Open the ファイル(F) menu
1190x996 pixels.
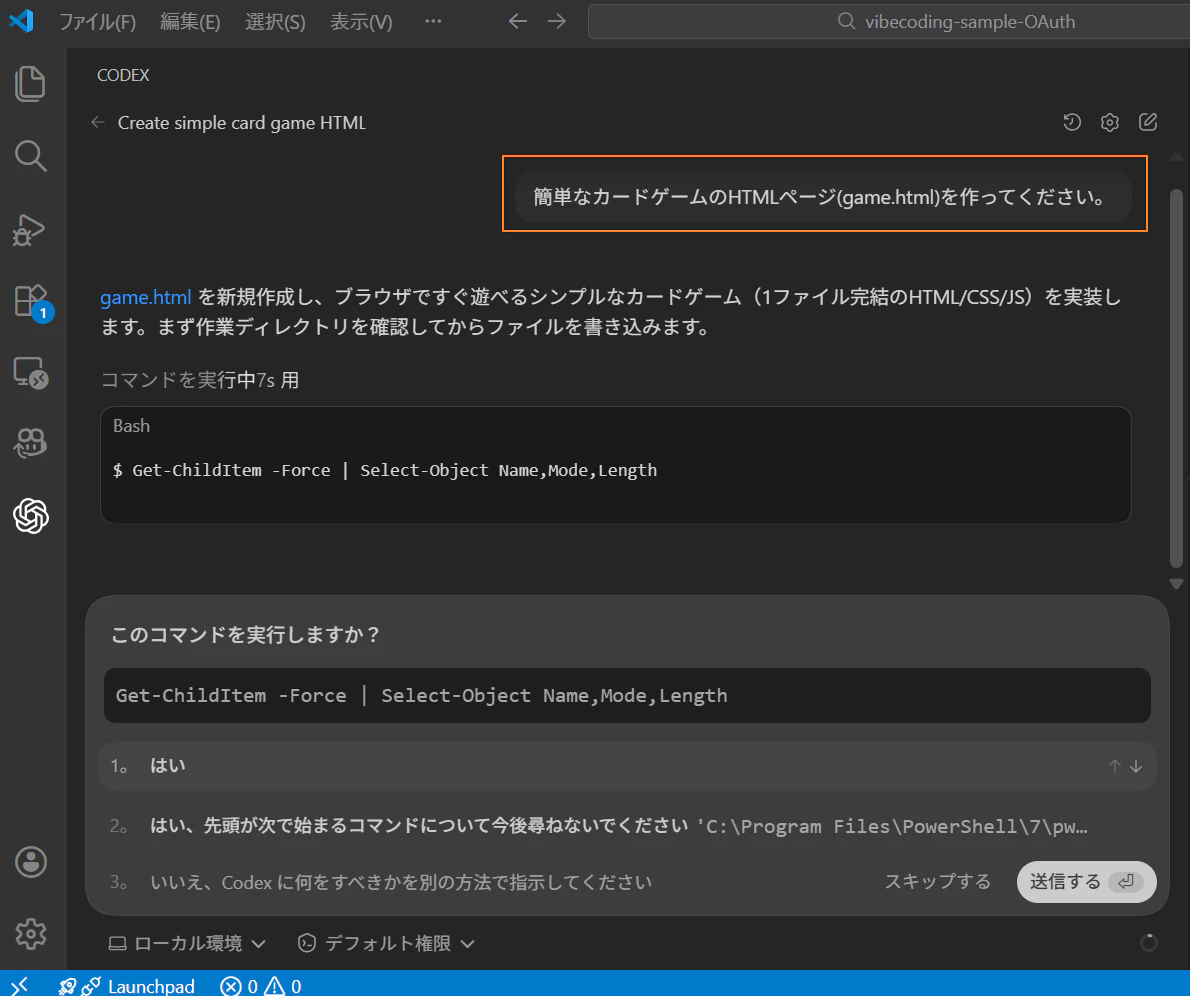click(x=97, y=21)
